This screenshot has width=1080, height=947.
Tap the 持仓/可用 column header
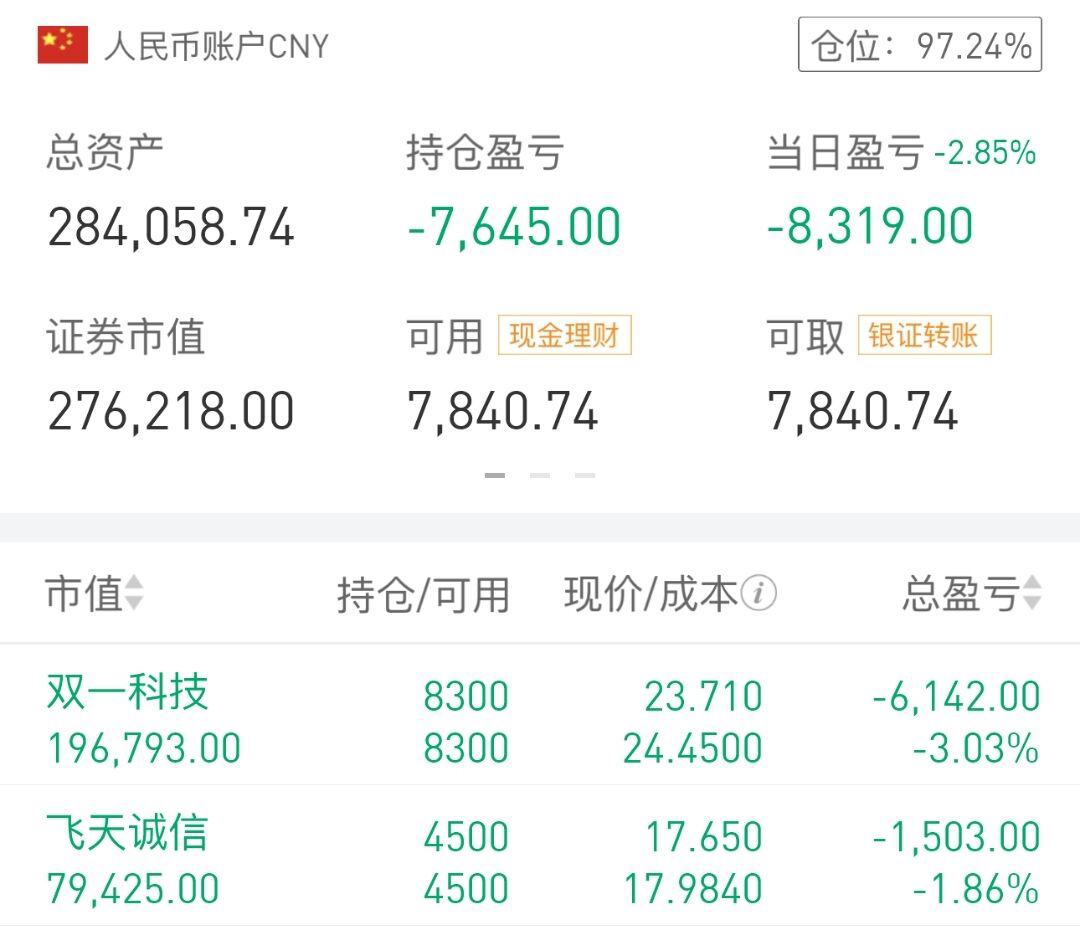tap(423, 594)
